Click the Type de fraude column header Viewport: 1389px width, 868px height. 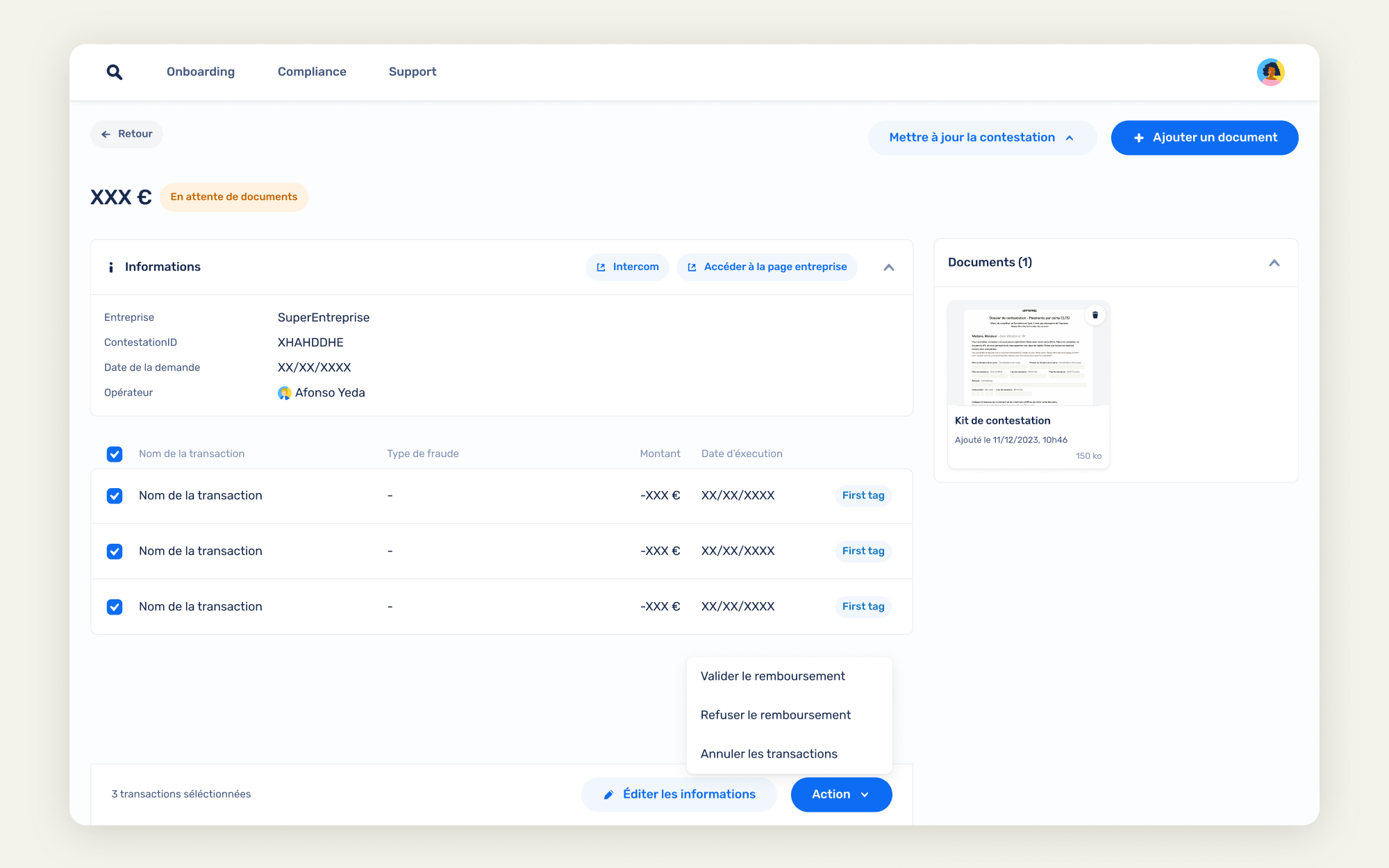point(423,454)
